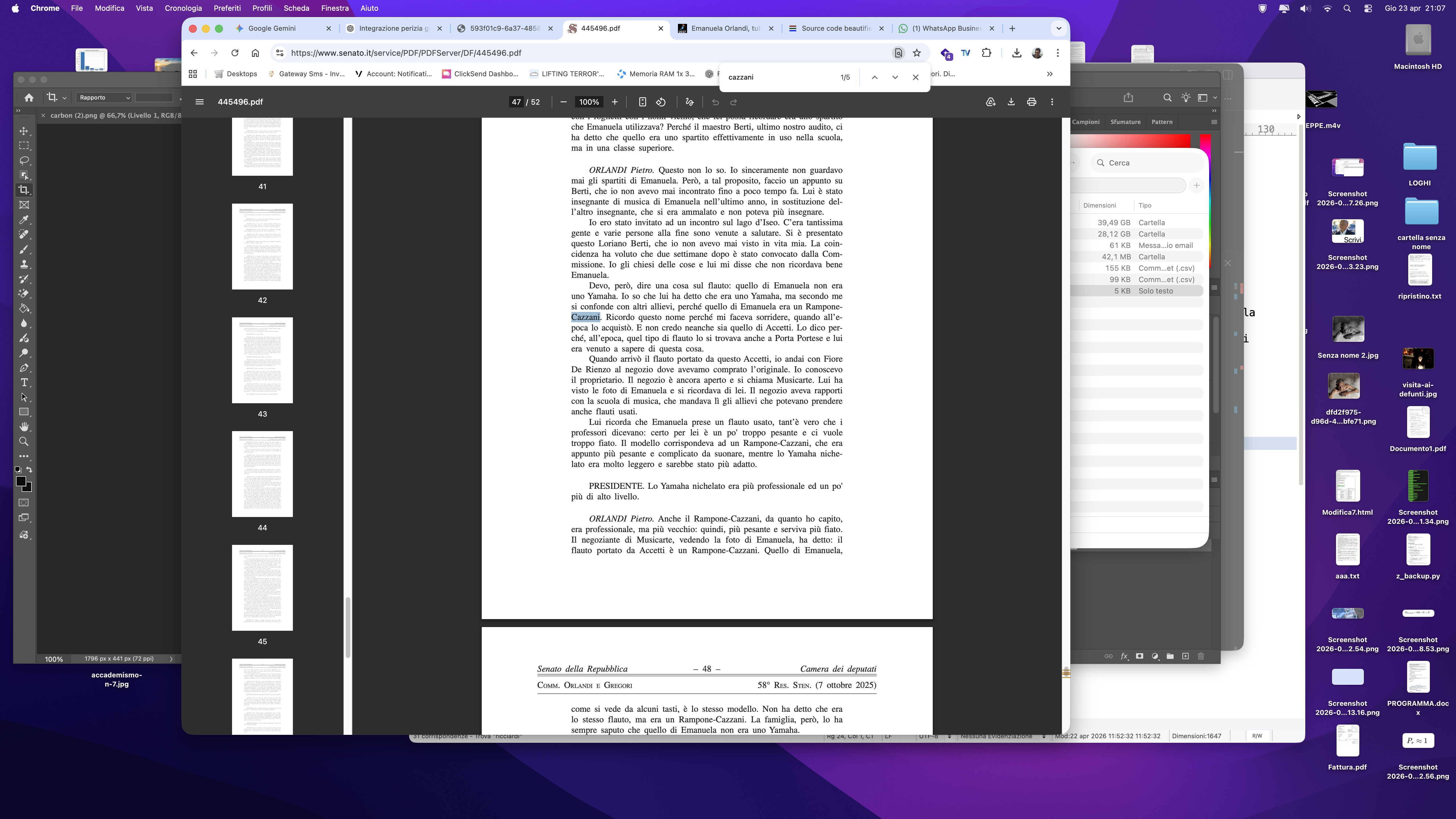1456x819 pixels.
Task: Select the Type tool in Photoshop
Action: (x=24, y=383)
